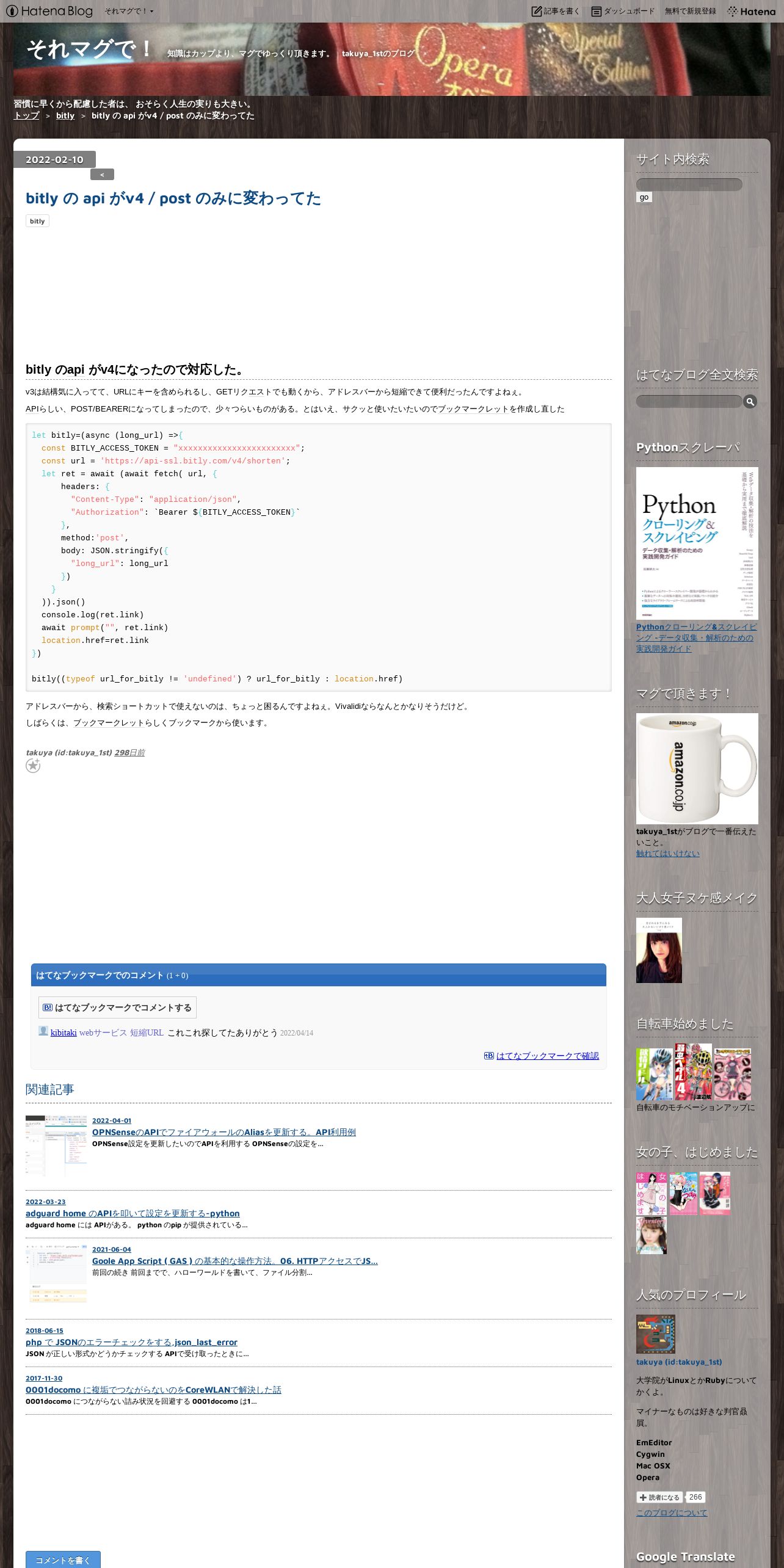Viewport: 784px width, 1568px height.
Task: Go to previous article with < button
Action: pos(102,175)
